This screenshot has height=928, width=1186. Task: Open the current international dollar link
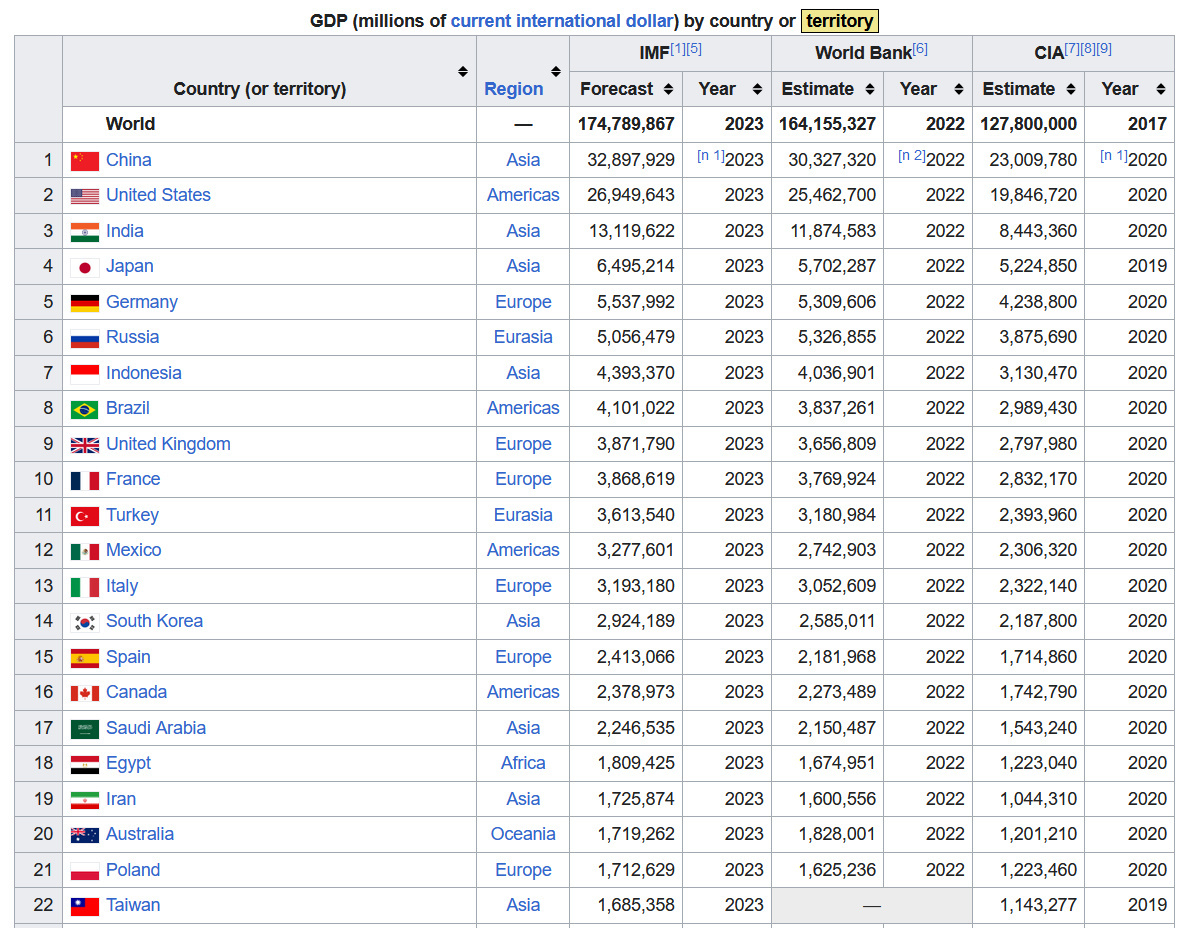(564, 21)
